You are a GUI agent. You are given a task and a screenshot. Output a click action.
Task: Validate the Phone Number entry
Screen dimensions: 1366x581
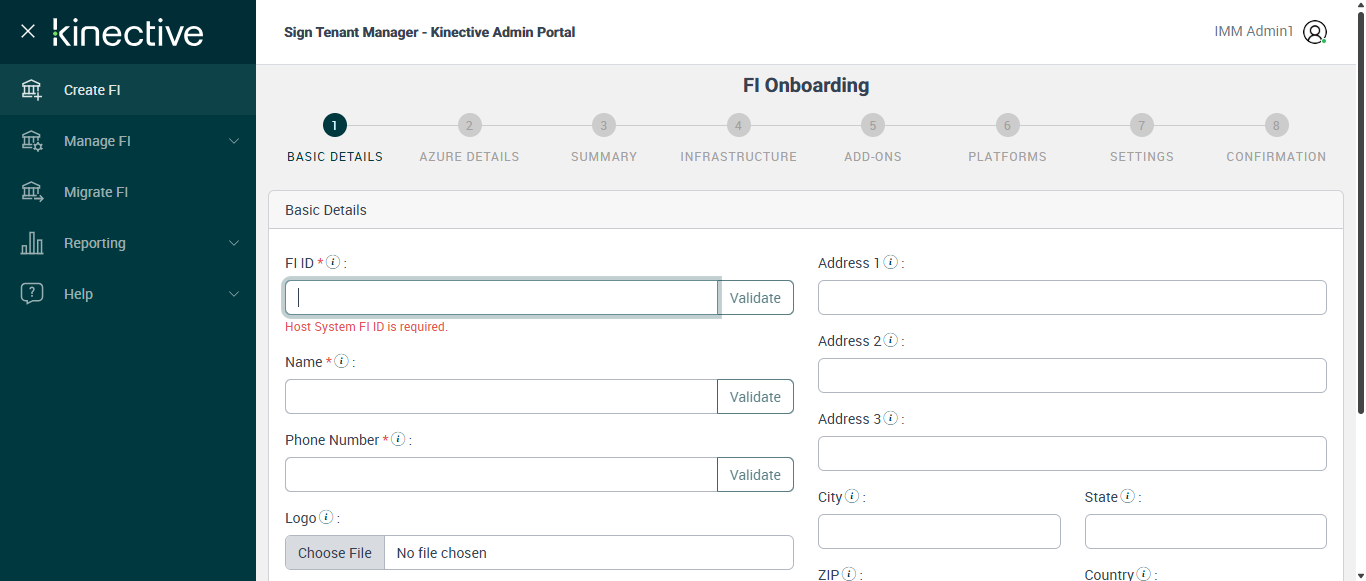pos(755,475)
